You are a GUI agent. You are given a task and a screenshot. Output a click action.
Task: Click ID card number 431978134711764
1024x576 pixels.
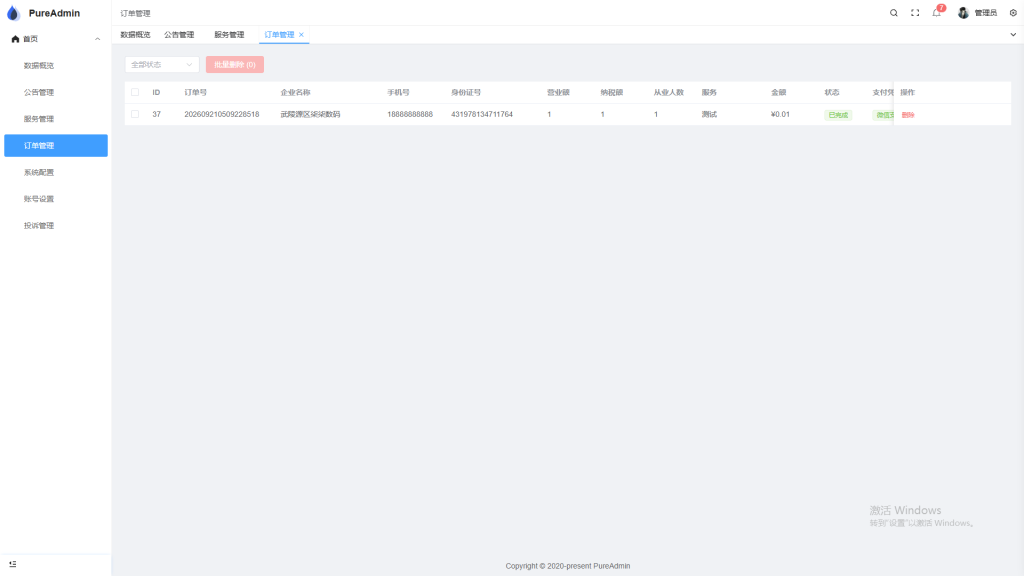(x=482, y=114)
